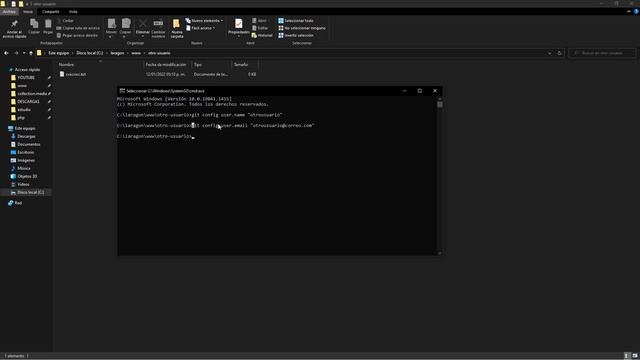Click the cmd.exe title bar icon
This screenshot has height=360, width=640.
click(x=122, y=91)
